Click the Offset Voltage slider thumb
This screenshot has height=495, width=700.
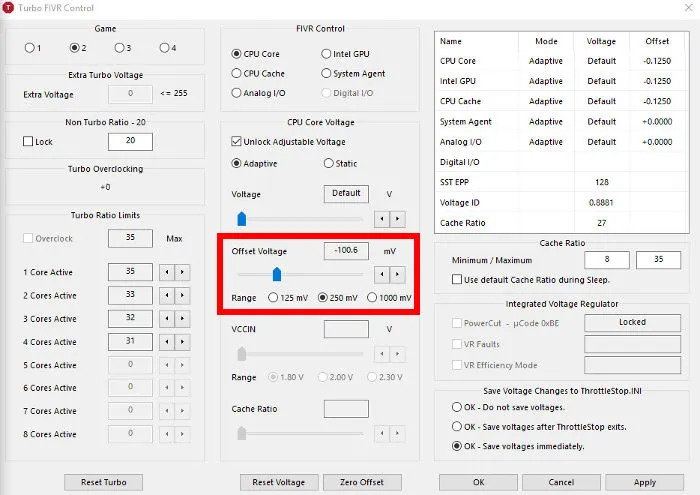(x=277, y=274)
